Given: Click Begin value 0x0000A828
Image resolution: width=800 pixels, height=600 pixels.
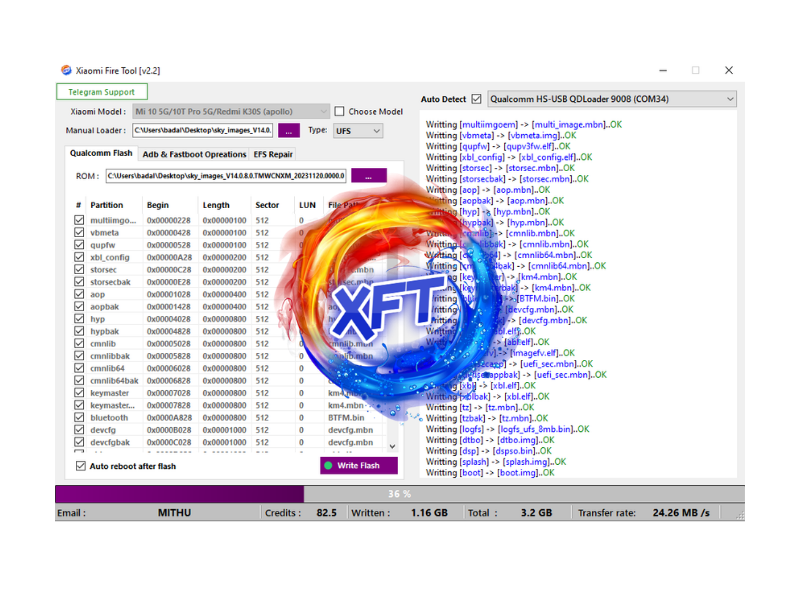Looking at the screenshot, I should coord(169,417).
